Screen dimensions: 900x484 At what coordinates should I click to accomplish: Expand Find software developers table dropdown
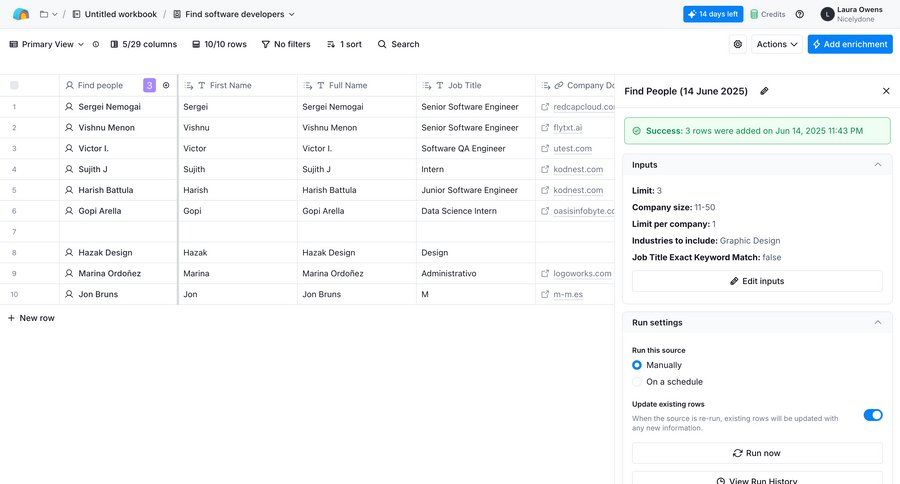pyautogui.click(x=292, y=14)
